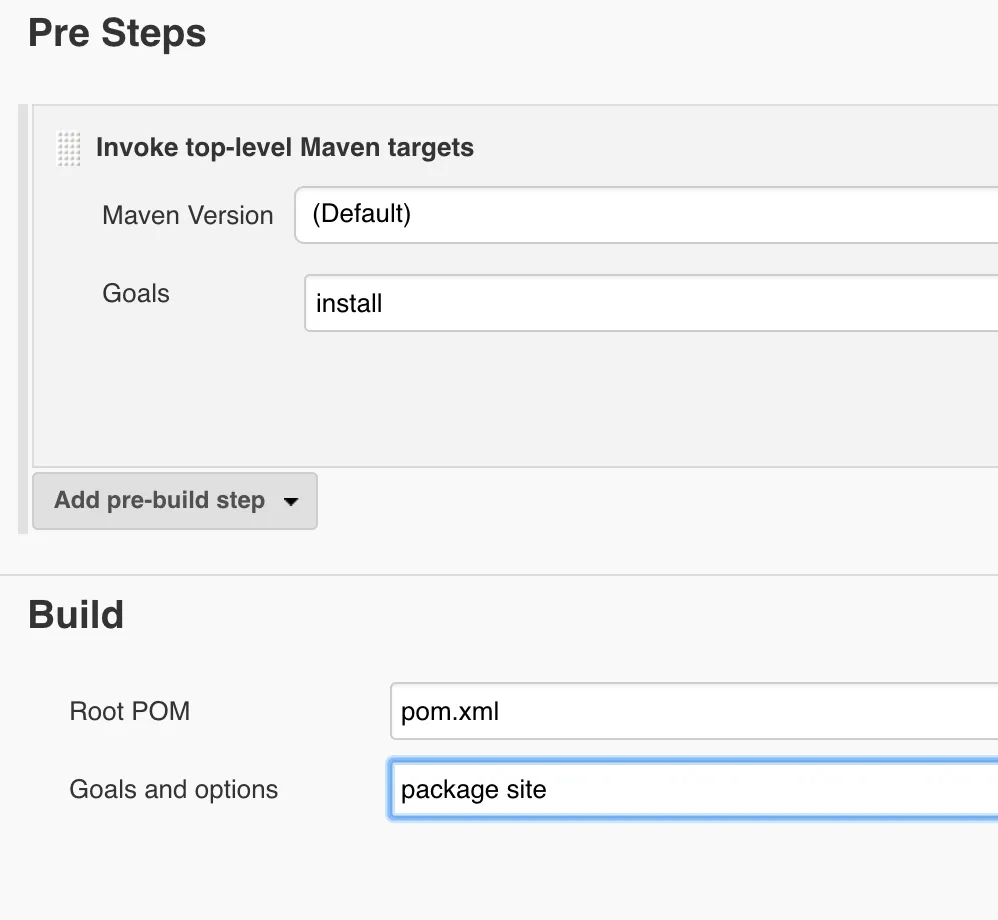This screenshot has height=920, width=998.
Task: Select the "Invoke top-level Maven targets" title
Action: point(285,148)
